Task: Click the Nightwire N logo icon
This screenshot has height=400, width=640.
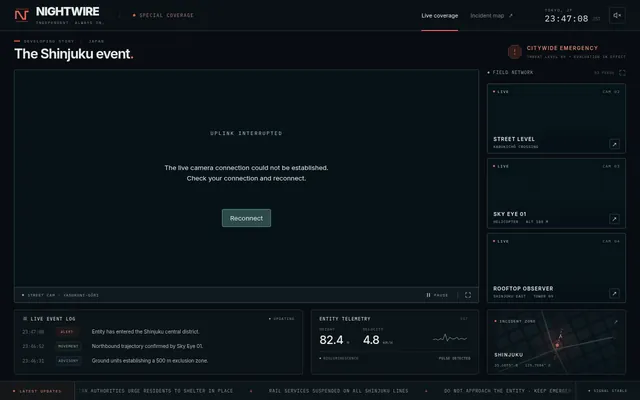Action: click(x=21, y=16)
